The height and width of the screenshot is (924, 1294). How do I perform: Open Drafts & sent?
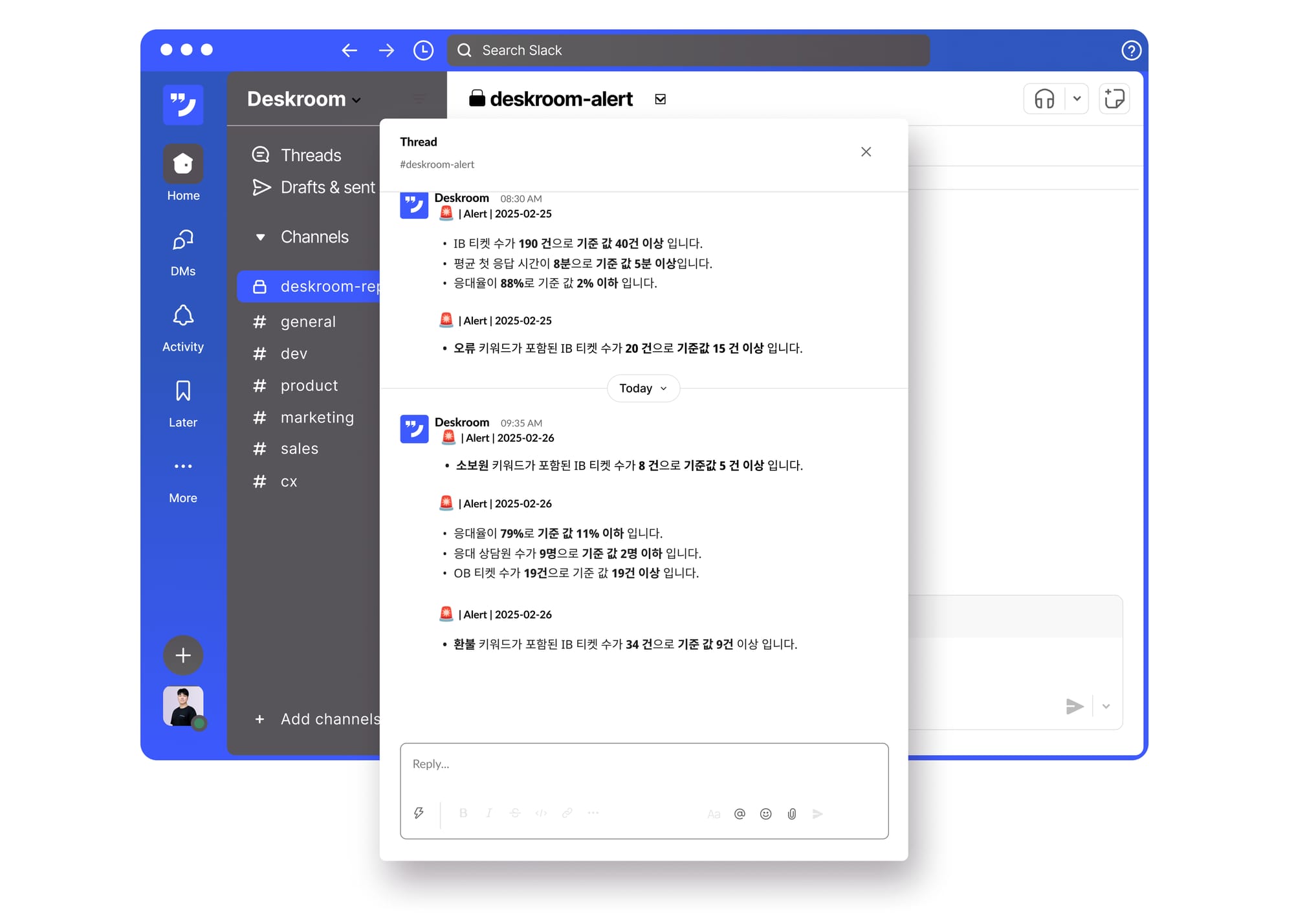click(327, 187)
